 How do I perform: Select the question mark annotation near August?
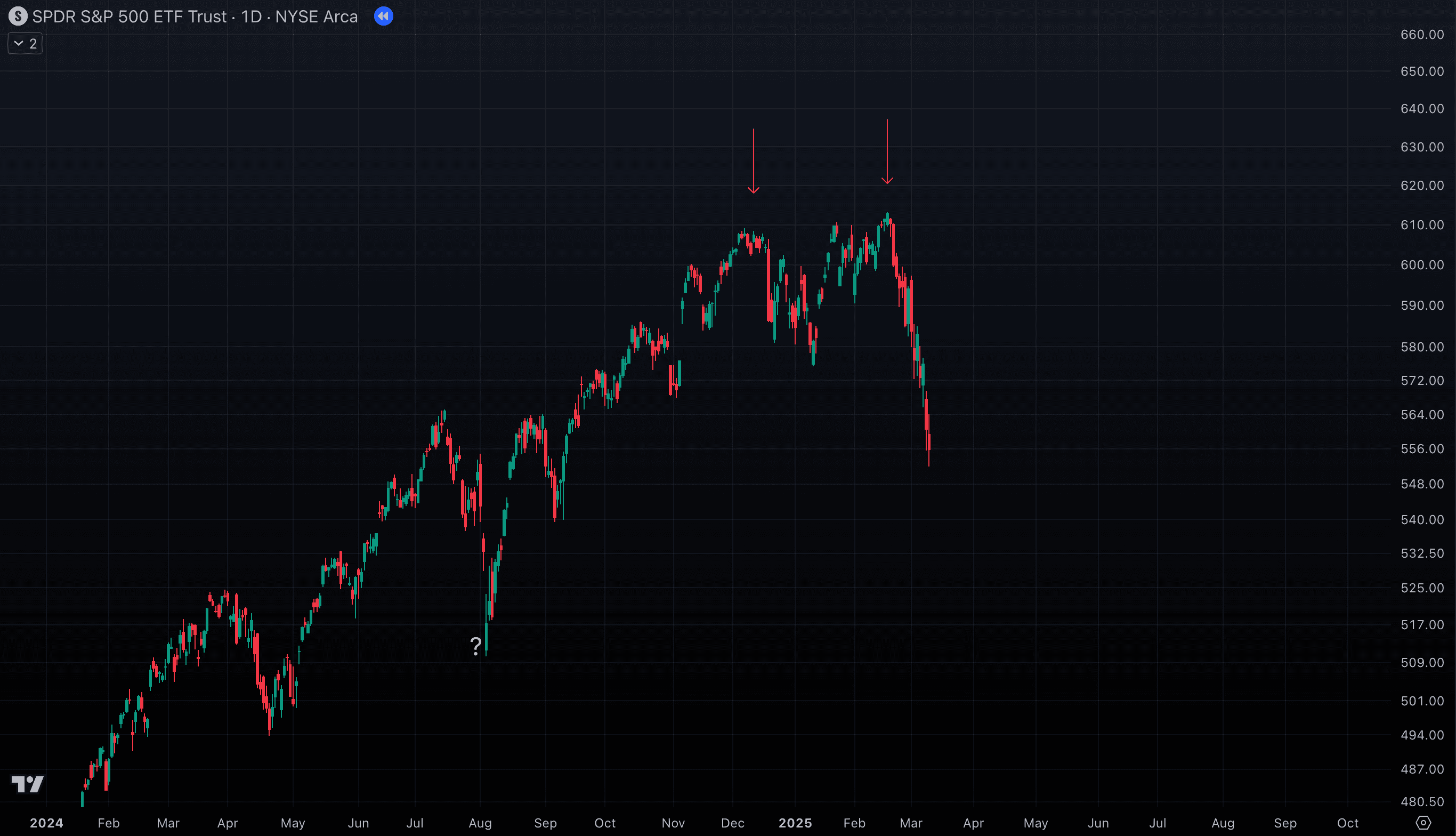476,646
